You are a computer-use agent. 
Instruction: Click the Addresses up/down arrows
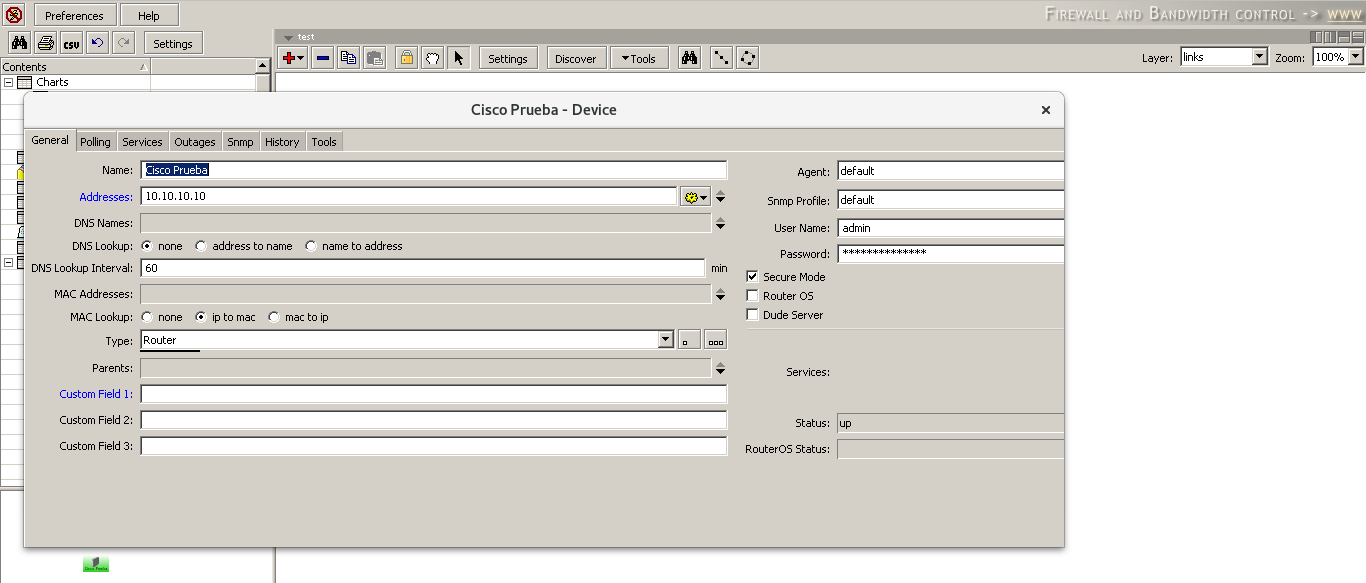pyautogui.click(x=720, y=197)
